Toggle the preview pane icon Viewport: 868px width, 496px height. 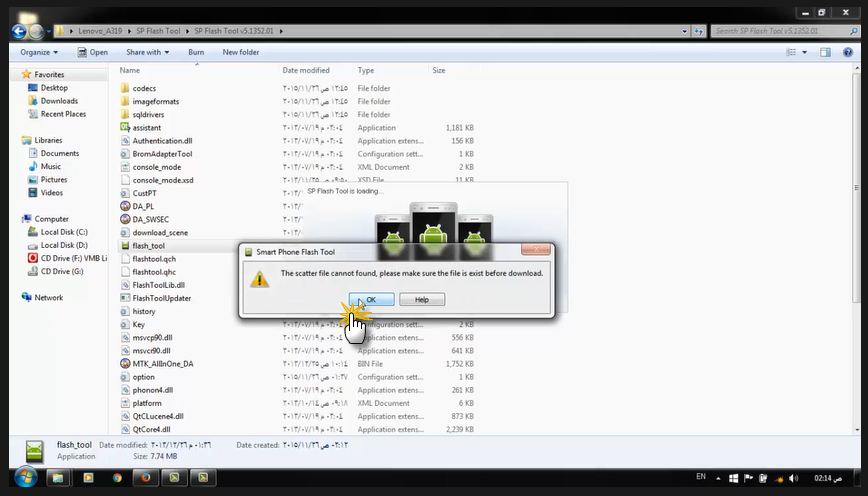click(825, 52)
